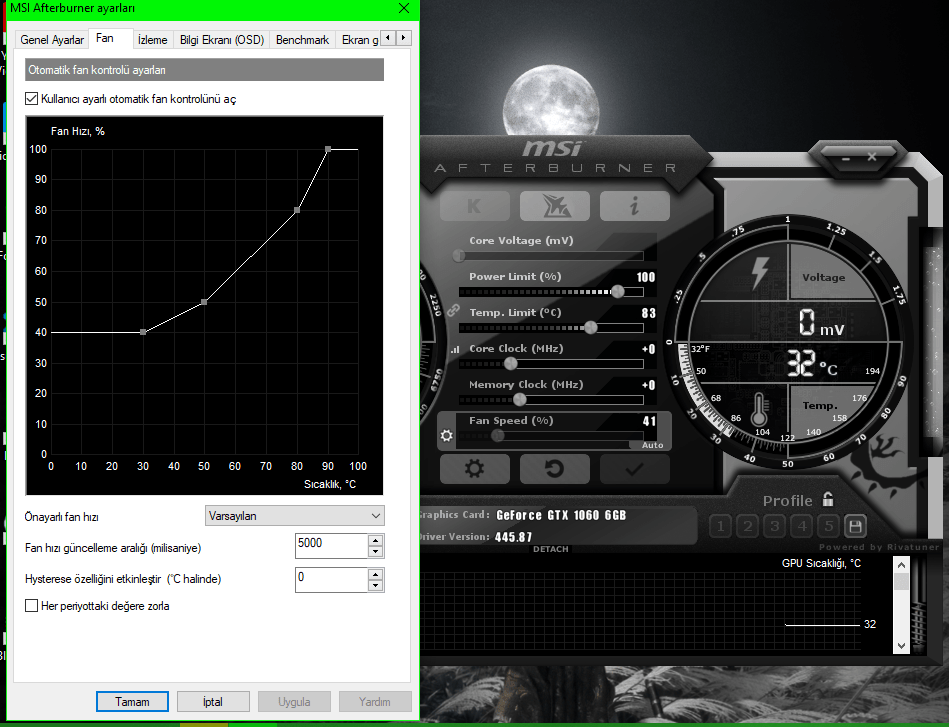
Task: Click the Power Limit value 100
Action: click(x=646, y=277)
